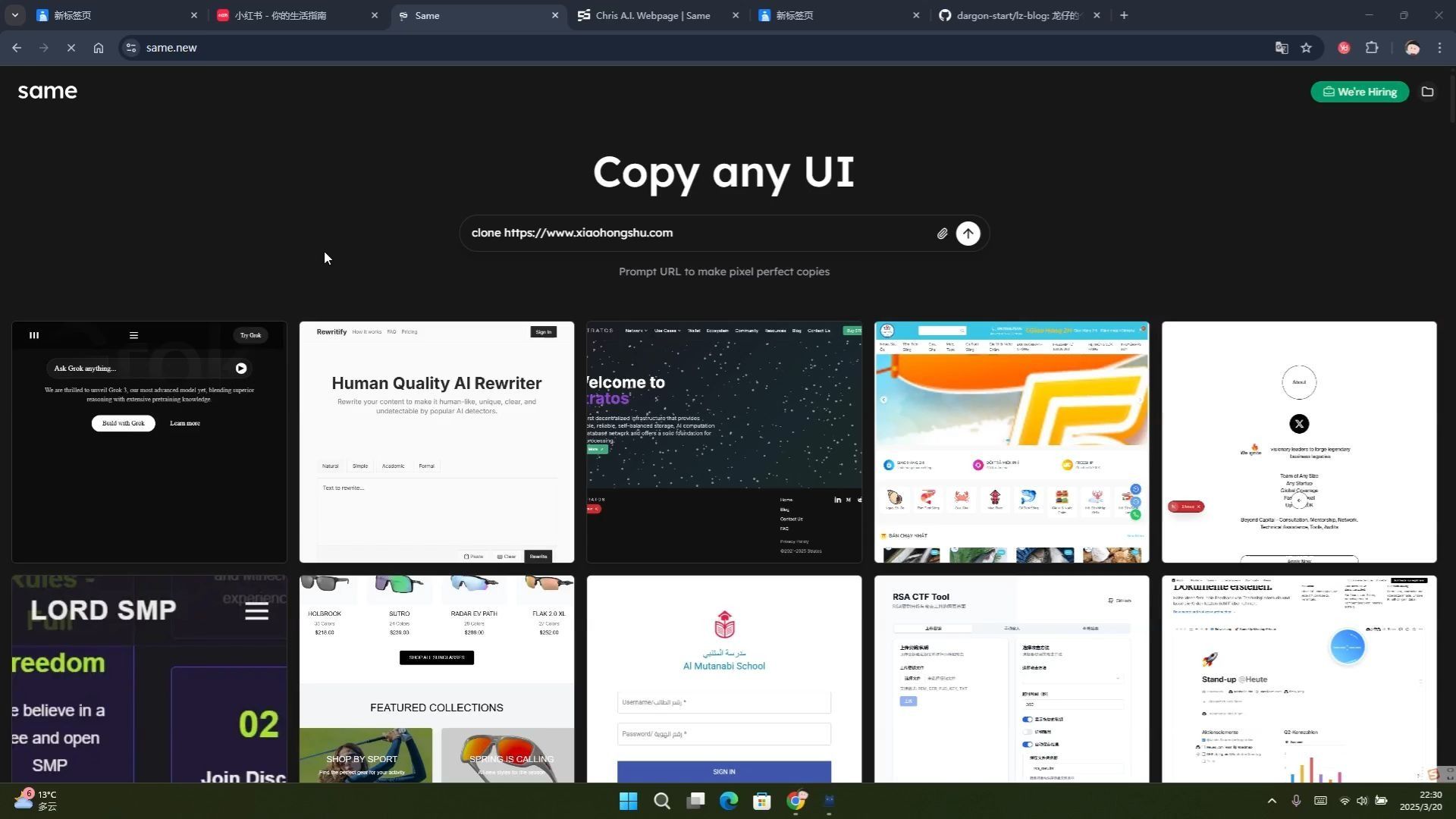Click the same.new address bar
Image resolution: width=1456 pixels, height=819 pixels.
coord(698,48)
